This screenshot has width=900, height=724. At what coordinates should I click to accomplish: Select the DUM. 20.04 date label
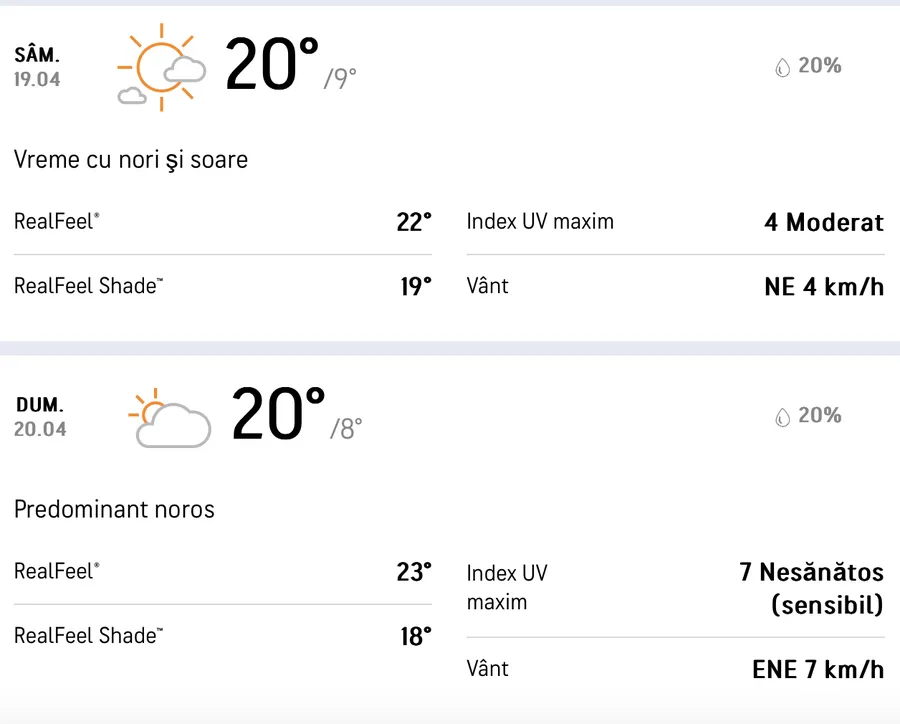tap(40, 417)
